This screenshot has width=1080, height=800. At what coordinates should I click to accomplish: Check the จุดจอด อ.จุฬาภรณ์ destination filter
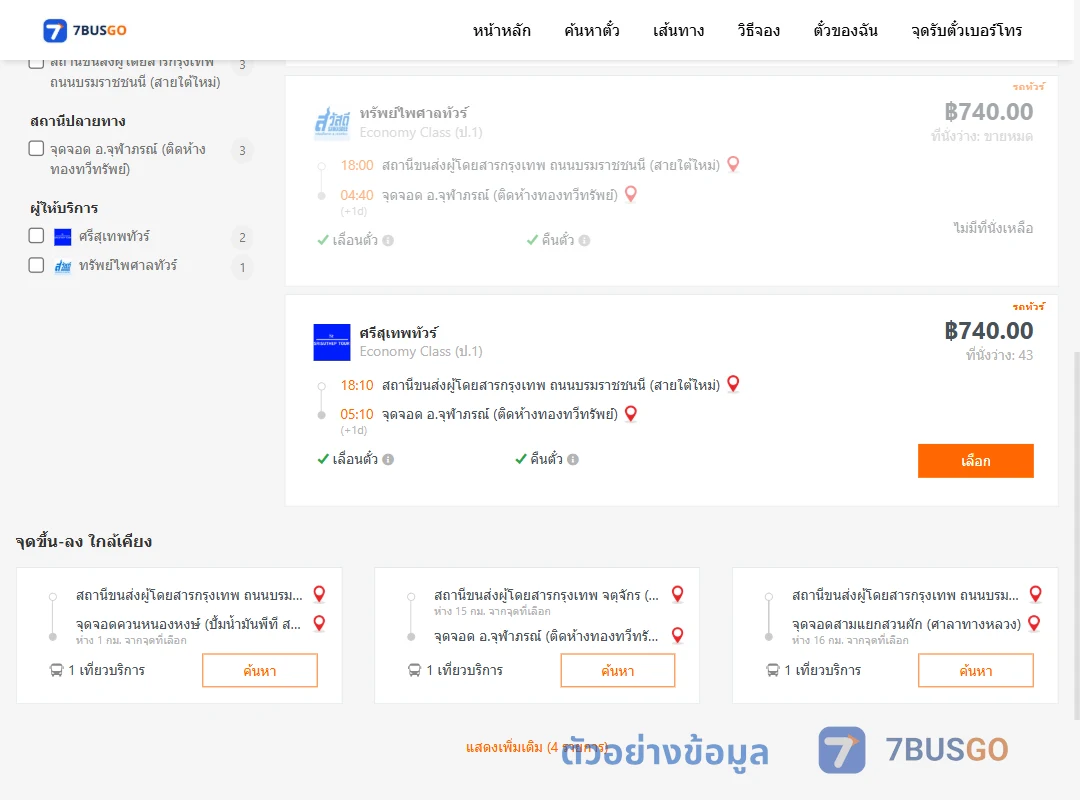point(37,149)
